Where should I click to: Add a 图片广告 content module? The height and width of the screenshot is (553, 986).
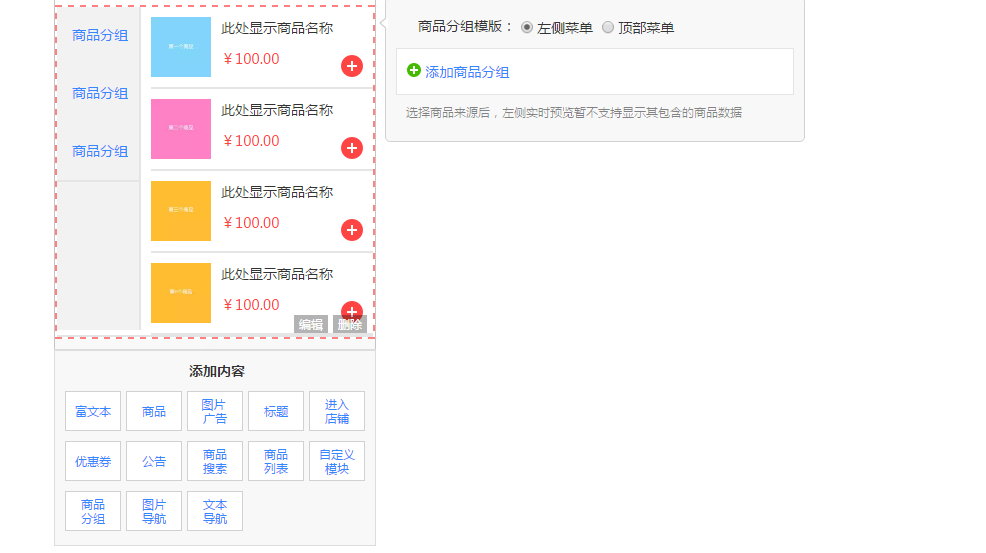pyautogui.click(x=215, y=411)
